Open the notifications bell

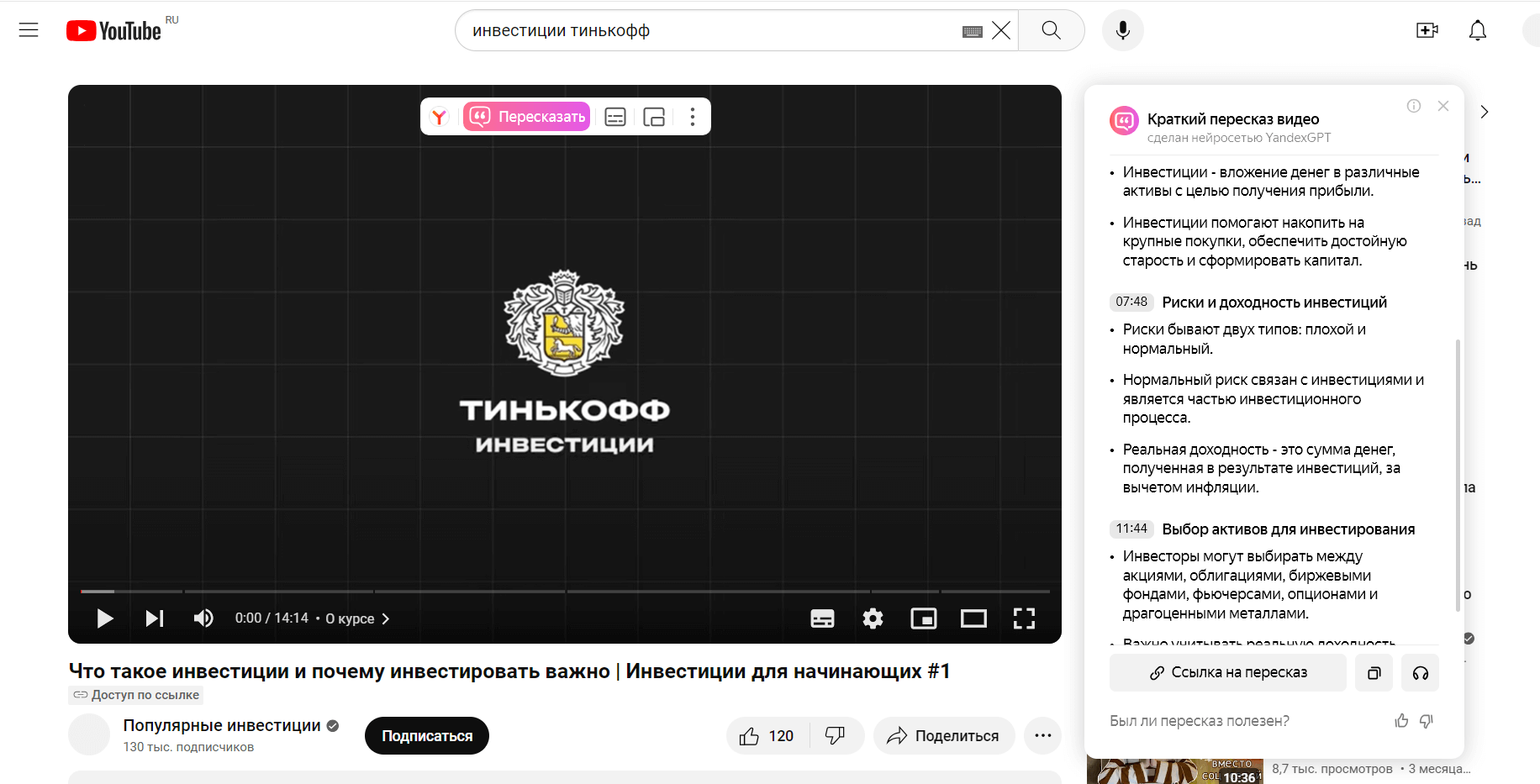[1477, 31]
